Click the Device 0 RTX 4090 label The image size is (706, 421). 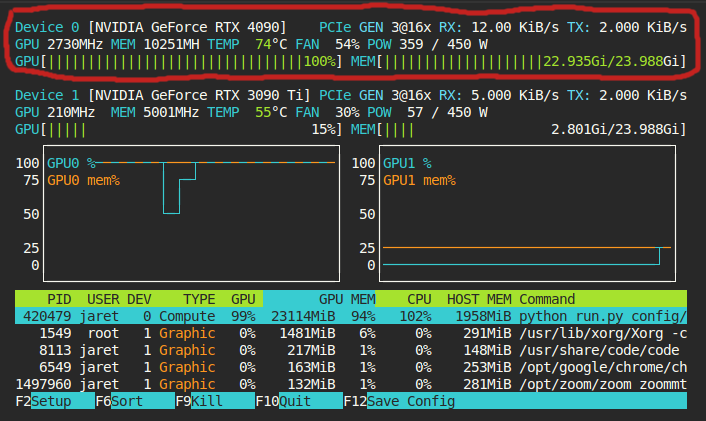point(151,27)
